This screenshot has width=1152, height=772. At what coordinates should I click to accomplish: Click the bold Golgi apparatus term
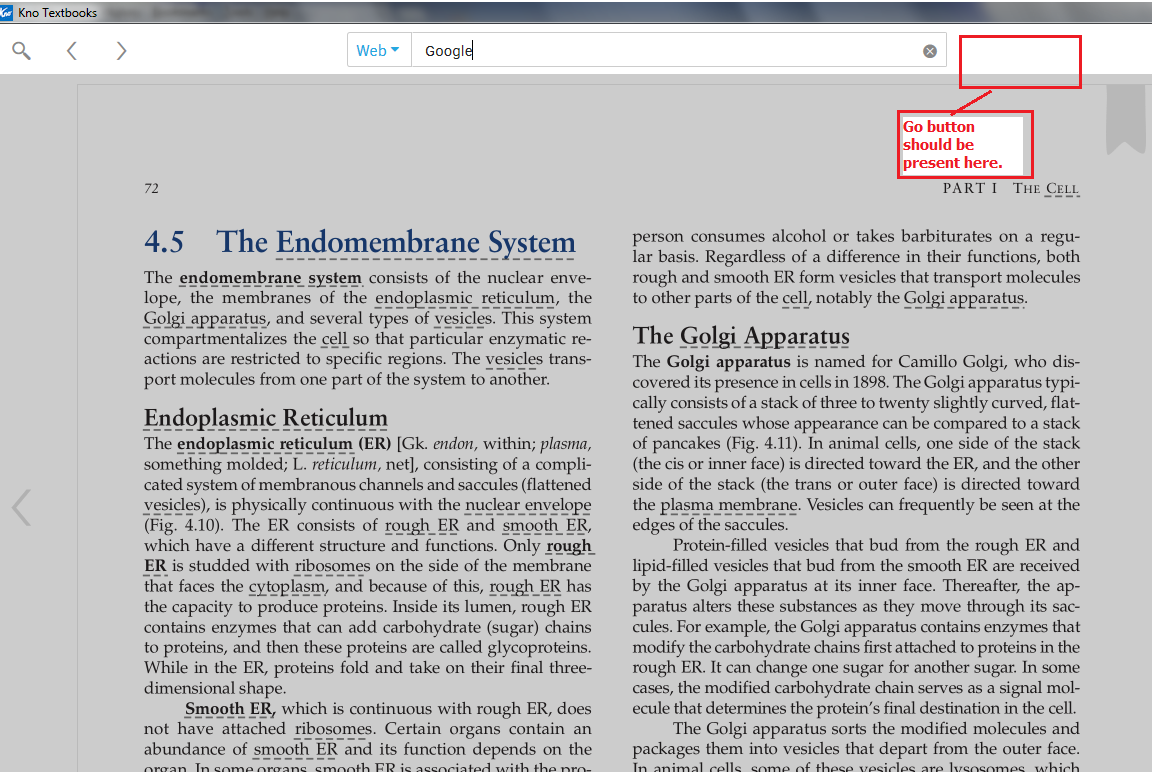(728, 361)
